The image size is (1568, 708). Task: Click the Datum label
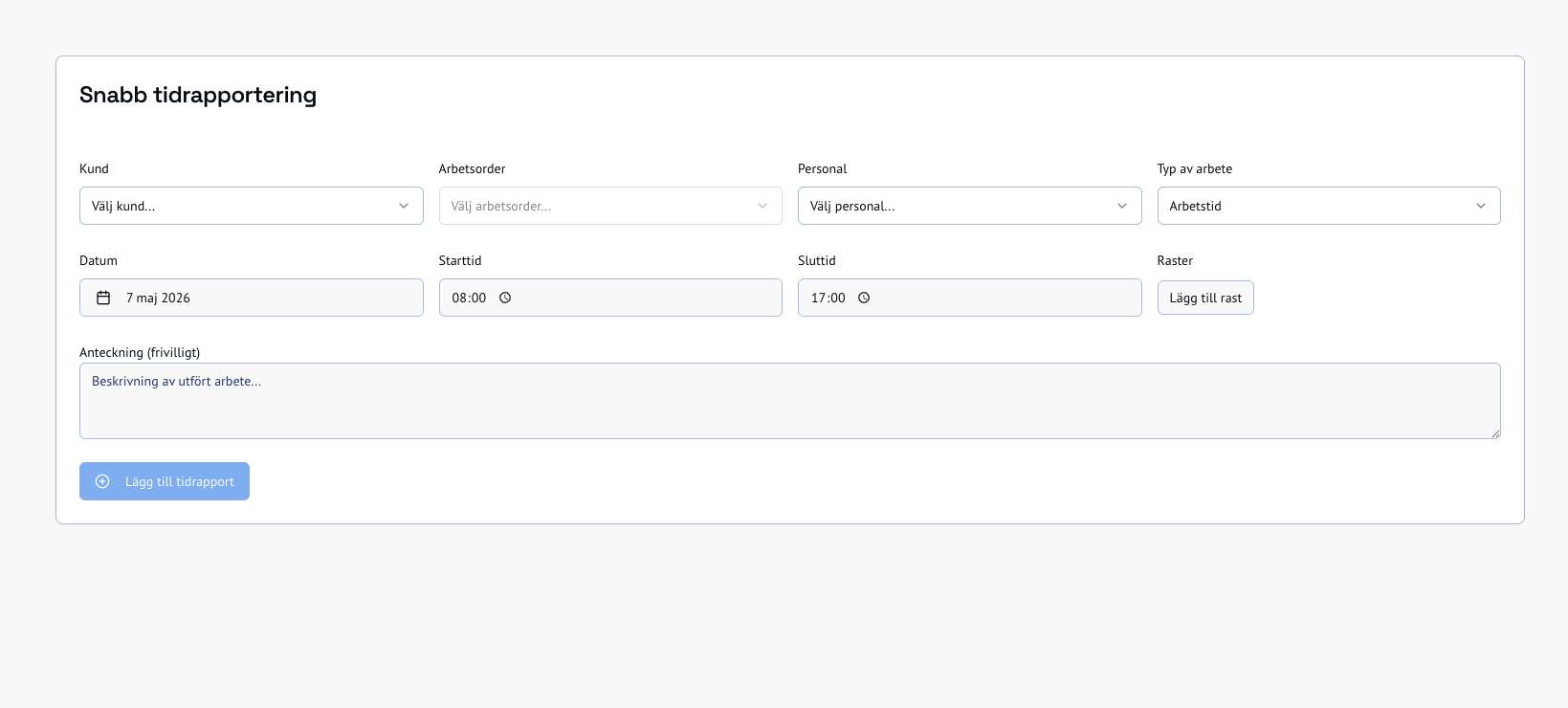tap(99, 260)
